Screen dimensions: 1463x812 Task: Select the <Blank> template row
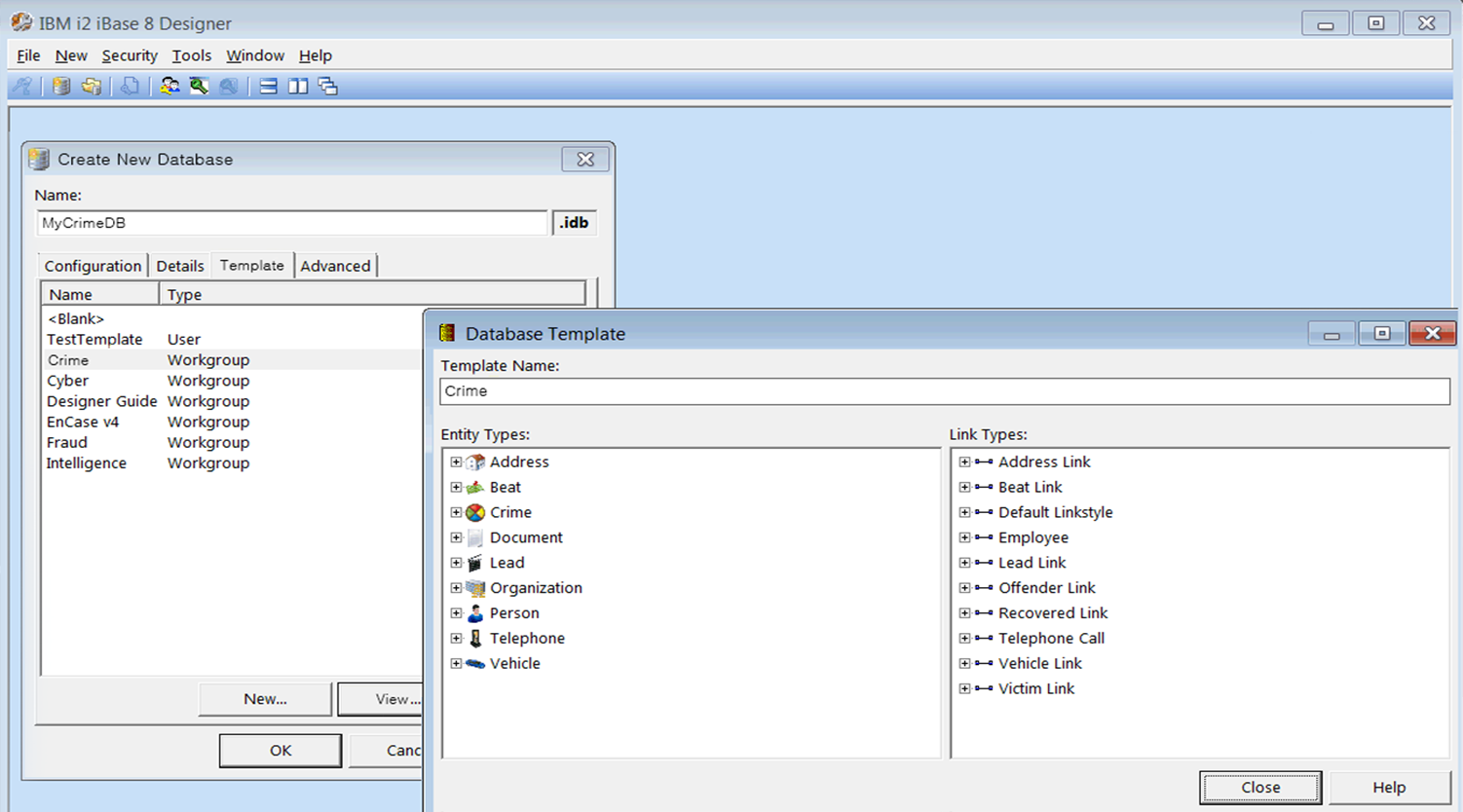232,318
